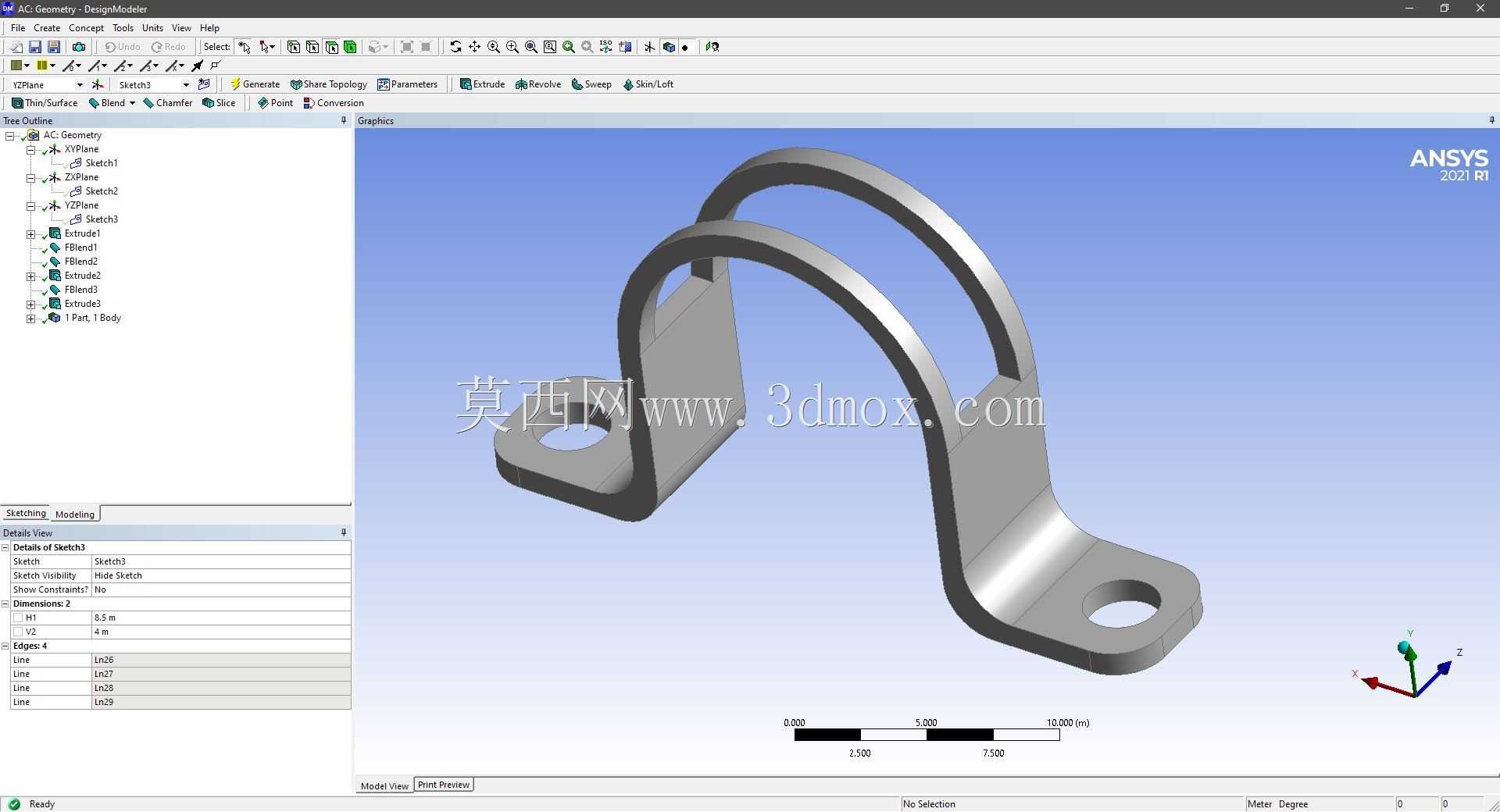
Task: Enable the point selection filter
Action: click(294, 47)
